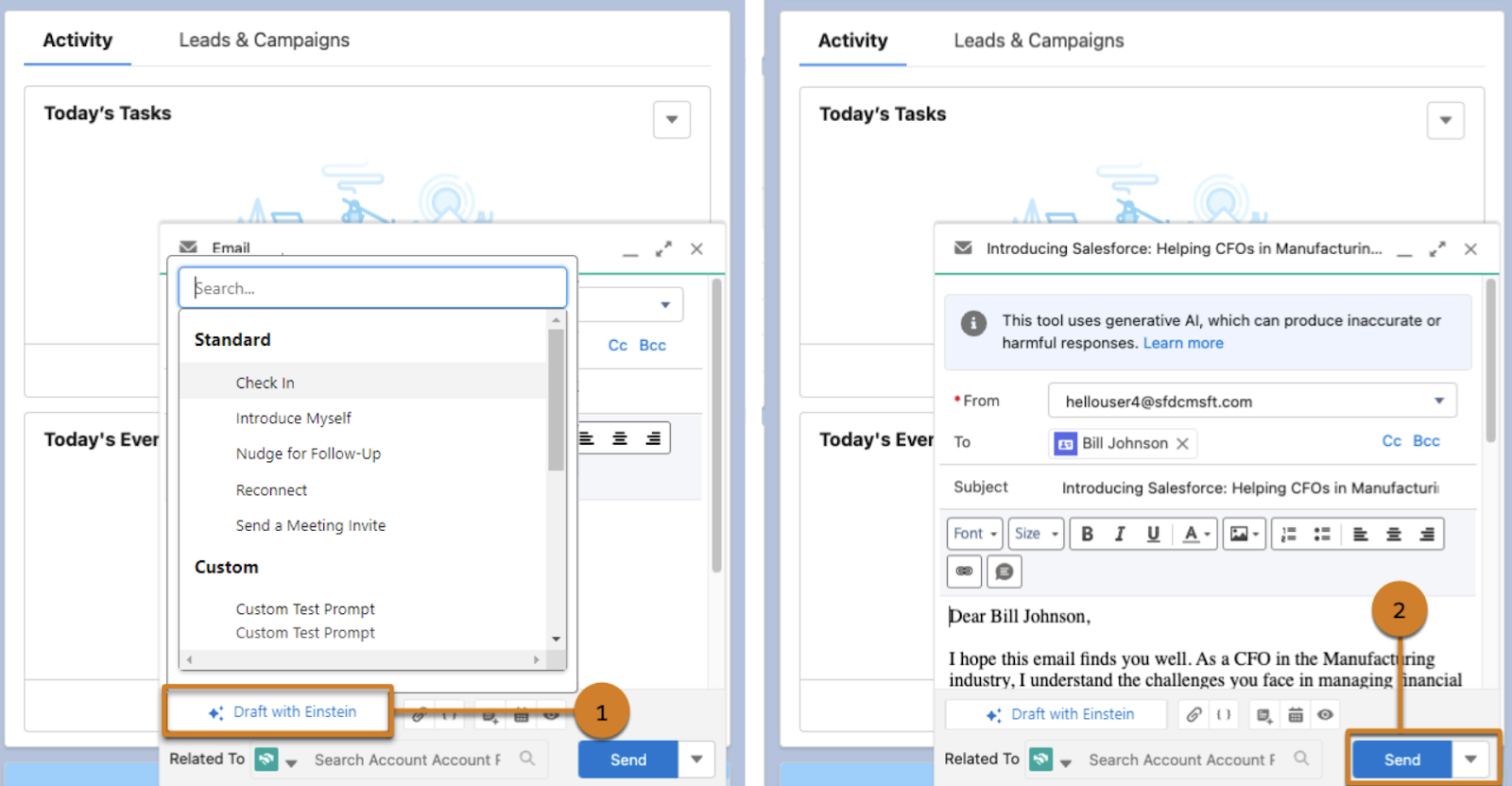Click Send in the left Email composer
Image resolution: width=1512 pixels, height=786 pixels.
point(628,760)
